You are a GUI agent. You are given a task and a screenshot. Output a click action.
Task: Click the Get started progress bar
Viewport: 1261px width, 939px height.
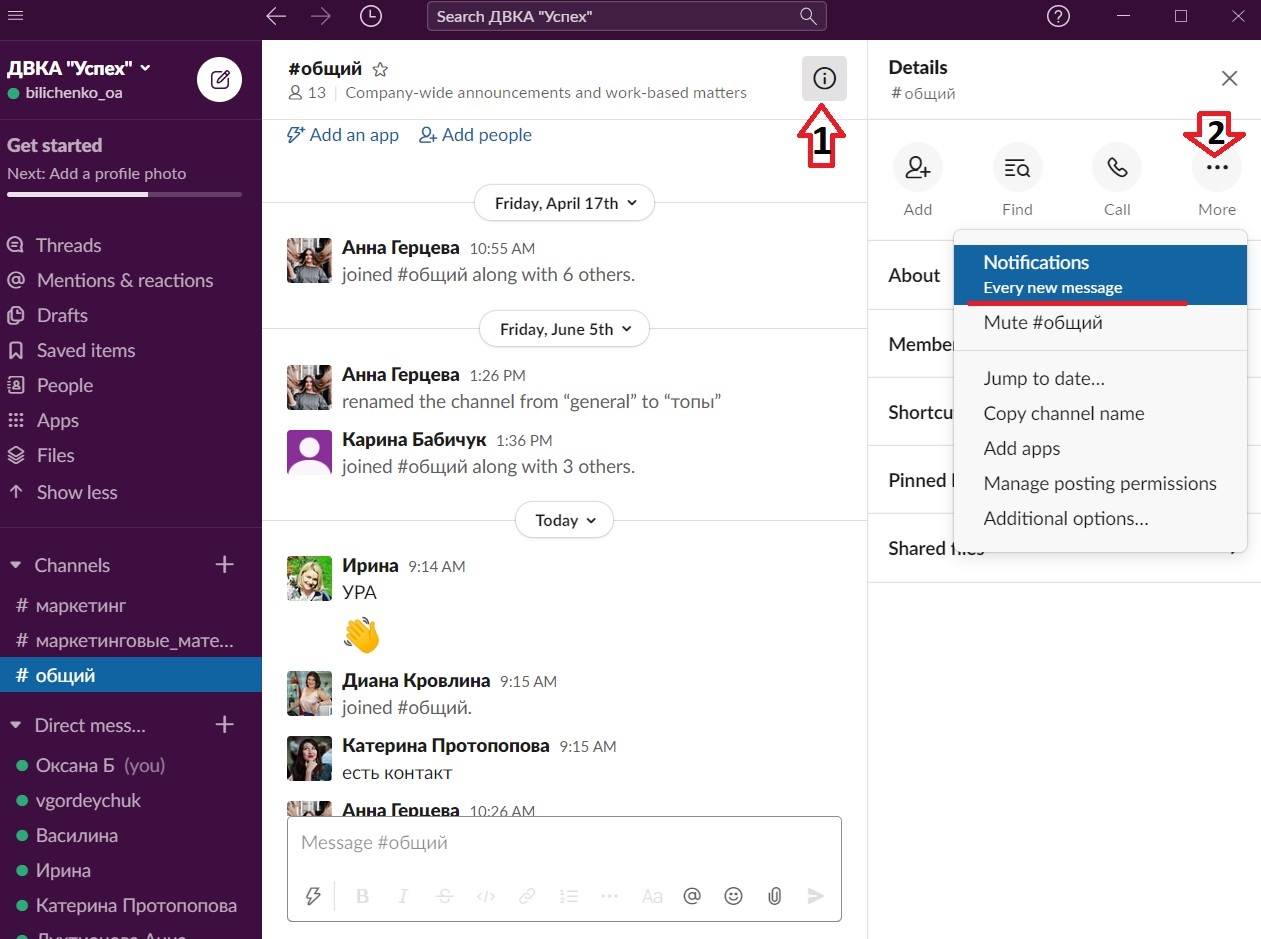point(124,194)
